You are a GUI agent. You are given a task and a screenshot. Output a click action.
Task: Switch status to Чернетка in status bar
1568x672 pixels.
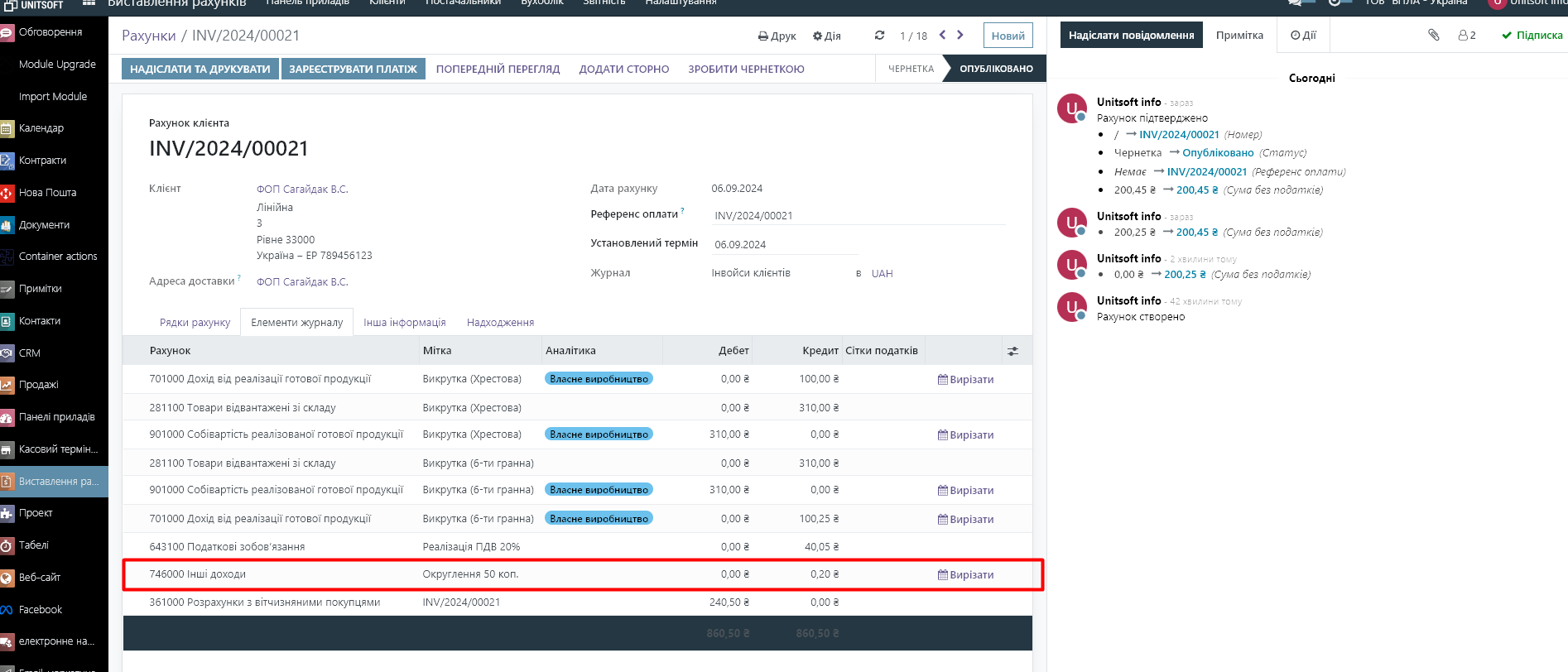click(911, 69)
